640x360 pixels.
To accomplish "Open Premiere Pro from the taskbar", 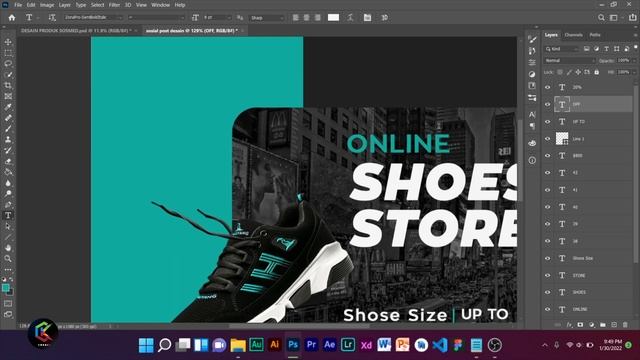I will (311, 345).
